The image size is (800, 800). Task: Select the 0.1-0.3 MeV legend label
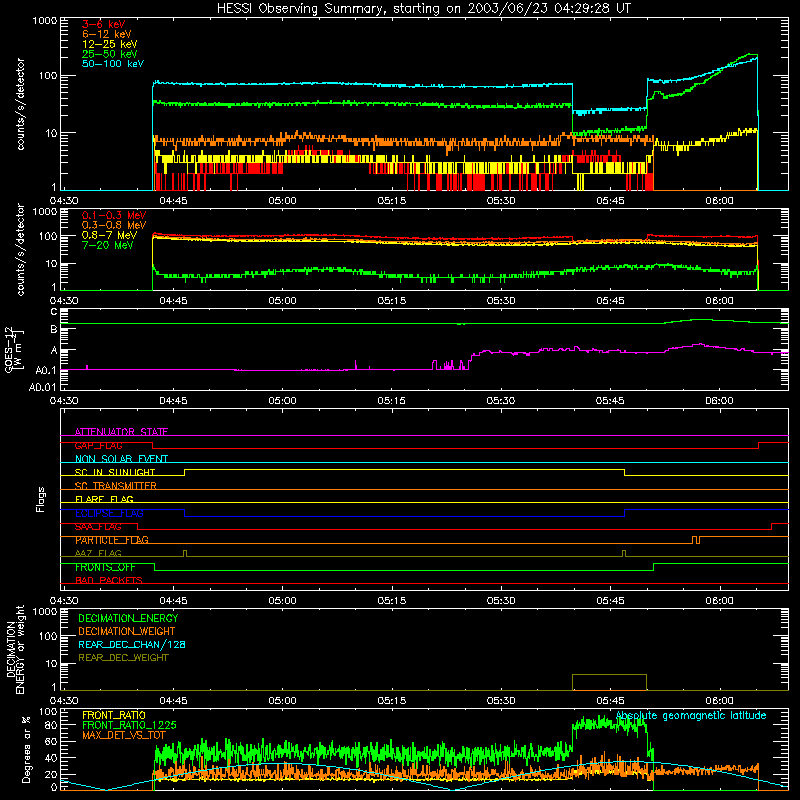point(114,215)
